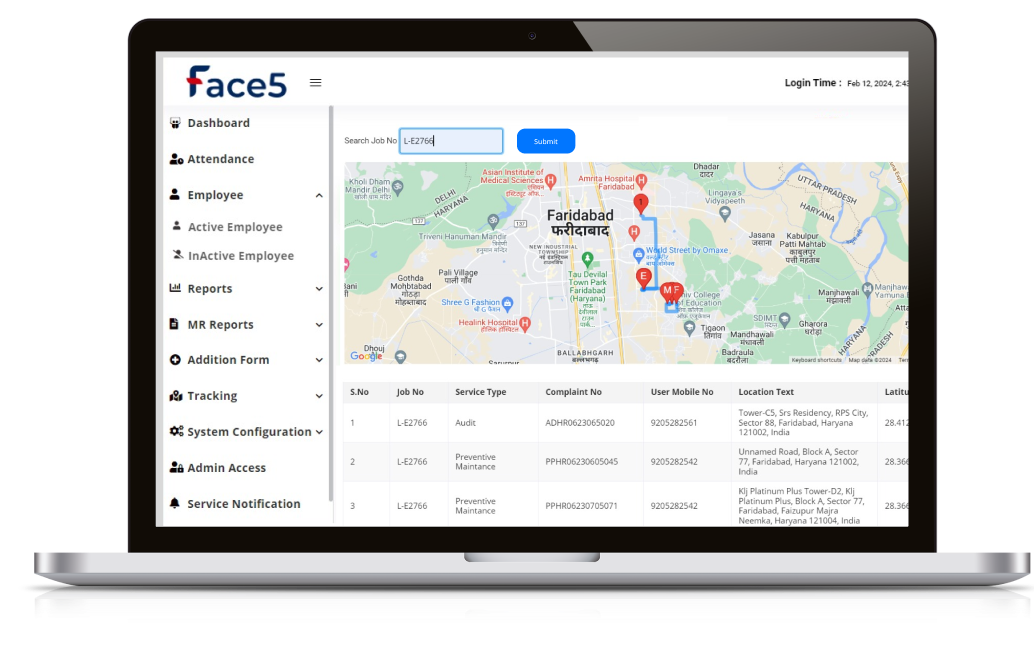This screenshot has height=650, width=1034.
Task: Click the Face5 logo
Action: click(x=237, y=82)
